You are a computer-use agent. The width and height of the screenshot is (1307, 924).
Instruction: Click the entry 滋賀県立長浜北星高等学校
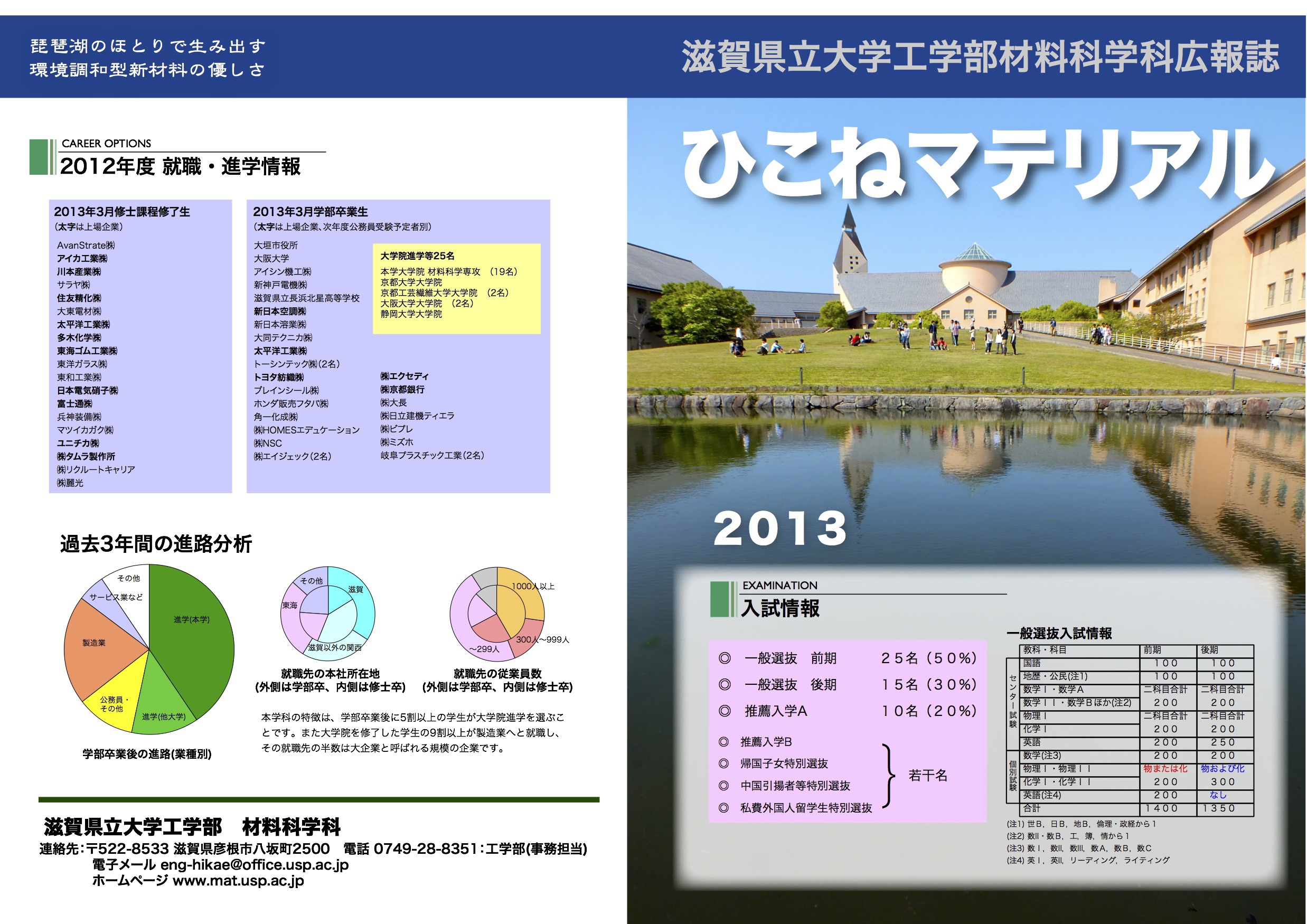(x=307, y=298)
